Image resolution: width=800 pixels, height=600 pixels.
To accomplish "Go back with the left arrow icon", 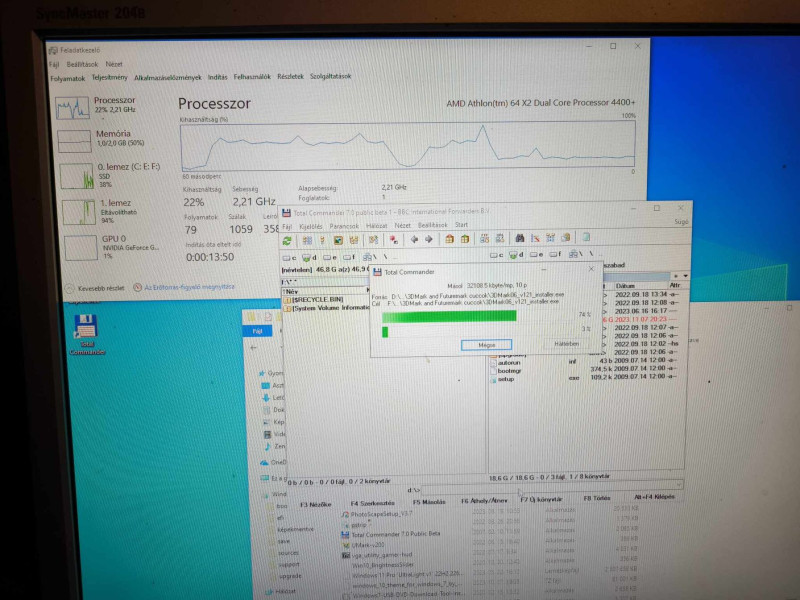I will pos(414,239).
